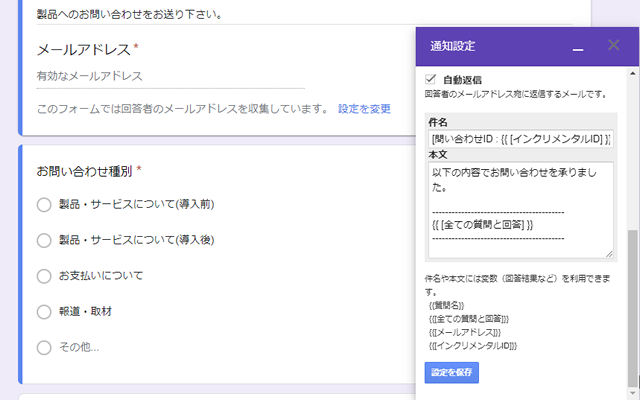Click the {{質問名}} variable text
This screenshot has width=640, height=400.
point(447,305)
